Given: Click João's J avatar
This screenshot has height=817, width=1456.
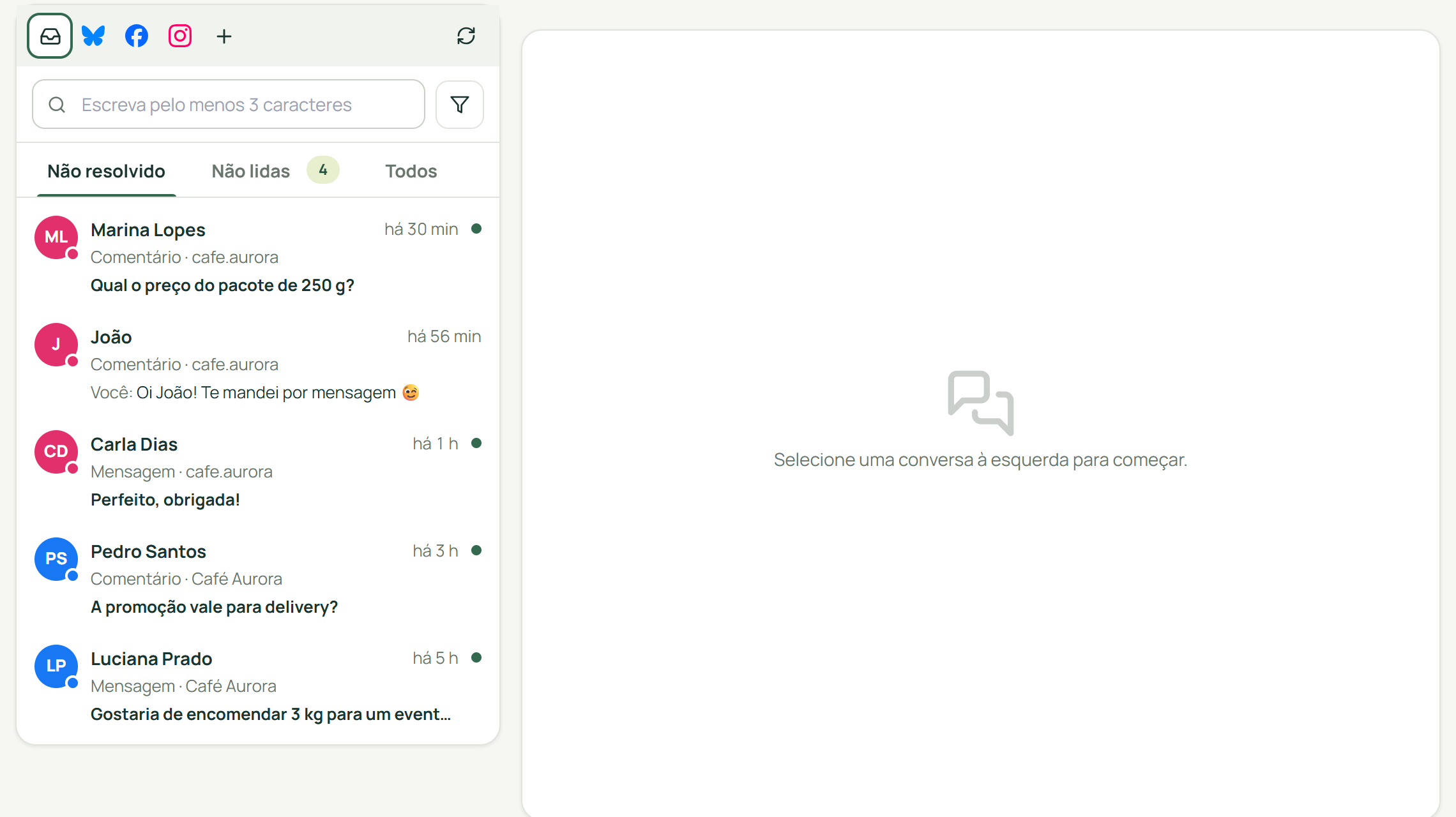Looking at the screenshot, I should click(x=56, y=345).
